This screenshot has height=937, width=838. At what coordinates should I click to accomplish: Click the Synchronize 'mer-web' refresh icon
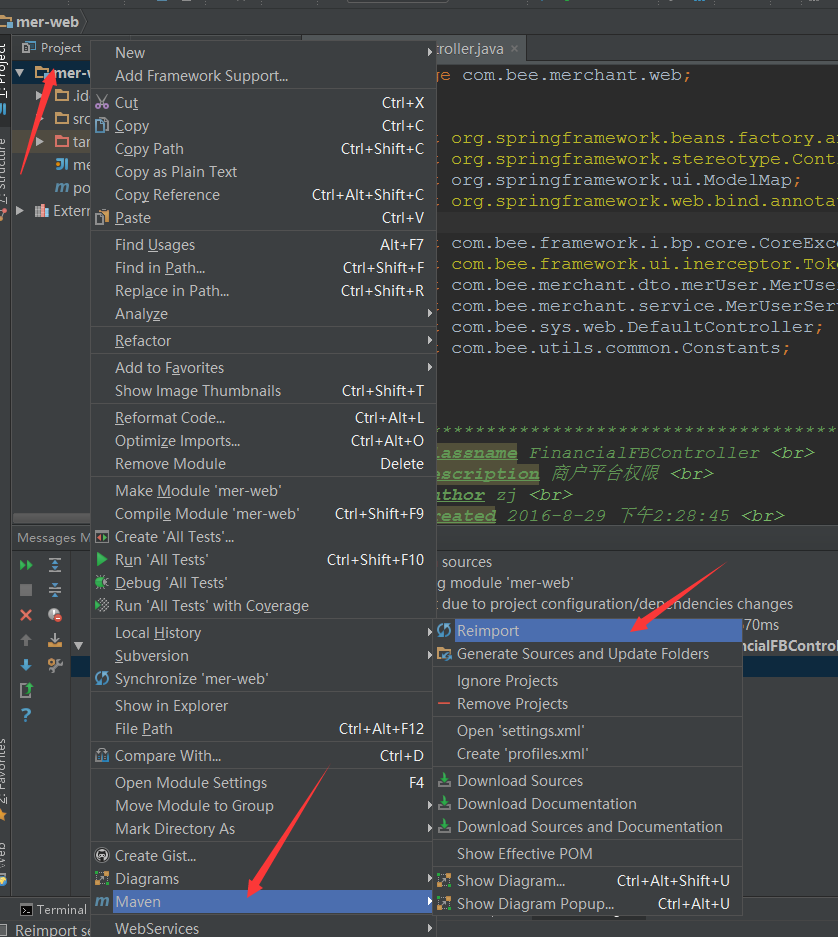tap(102, 678)
